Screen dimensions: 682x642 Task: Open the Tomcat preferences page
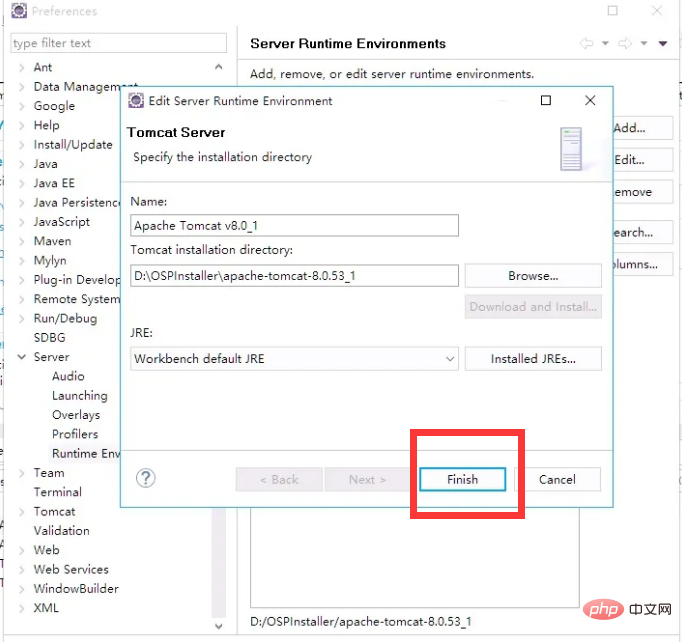[x=54, y=511]
